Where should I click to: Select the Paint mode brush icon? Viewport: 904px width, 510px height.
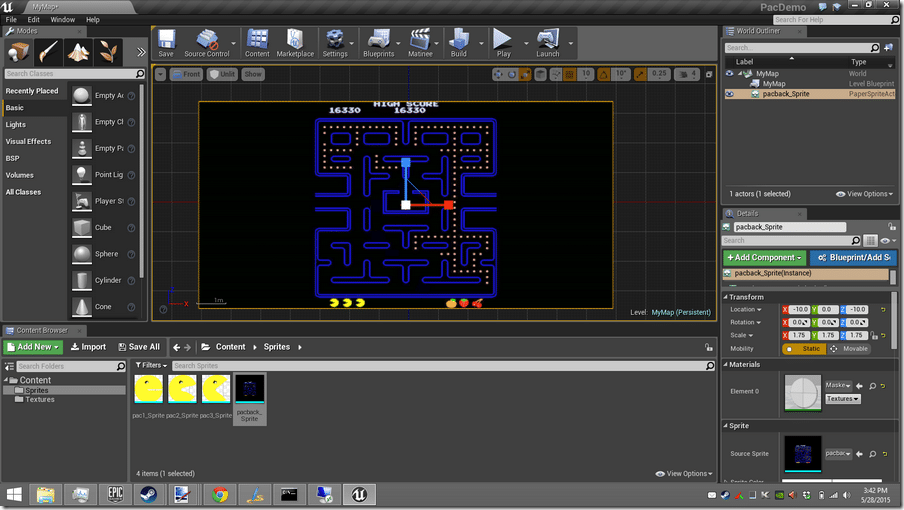point(48,53)
